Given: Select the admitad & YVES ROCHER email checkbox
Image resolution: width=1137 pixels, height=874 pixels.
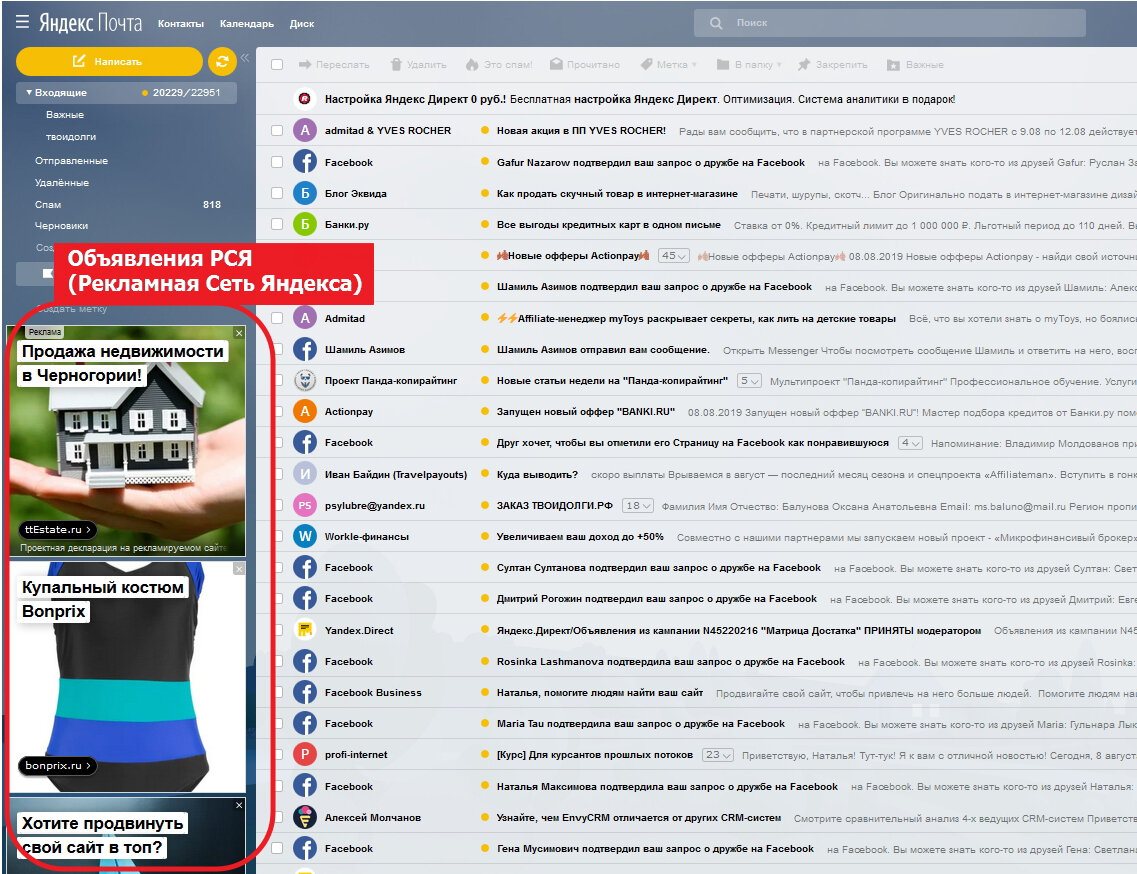Looking at the screenshot, I should [x=277, y=131].
